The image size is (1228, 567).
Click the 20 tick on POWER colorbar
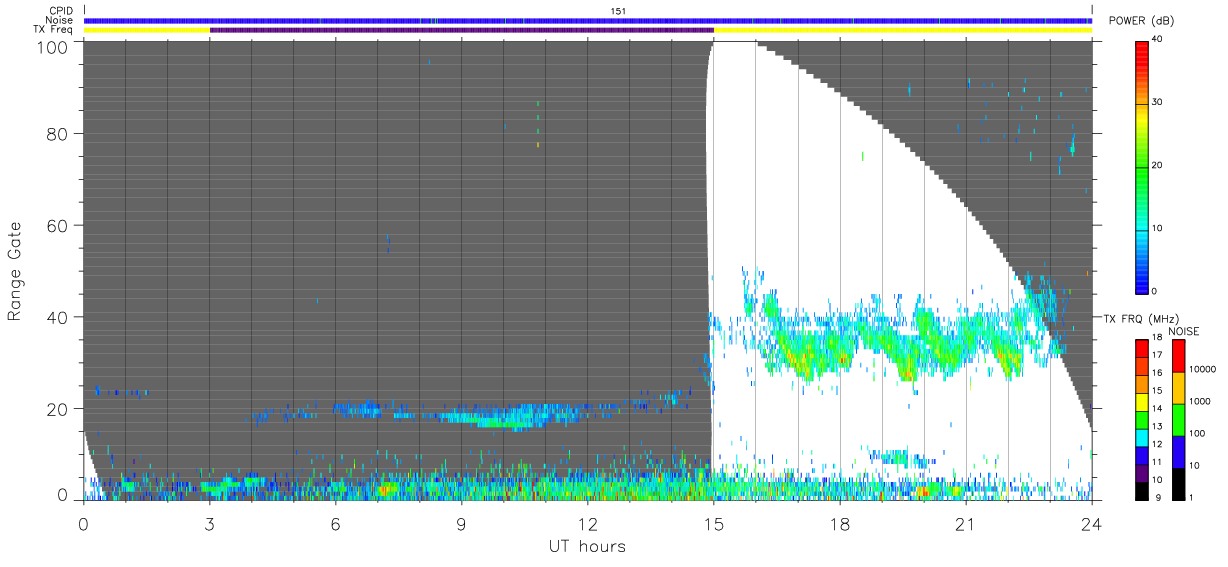(1158, 166)
